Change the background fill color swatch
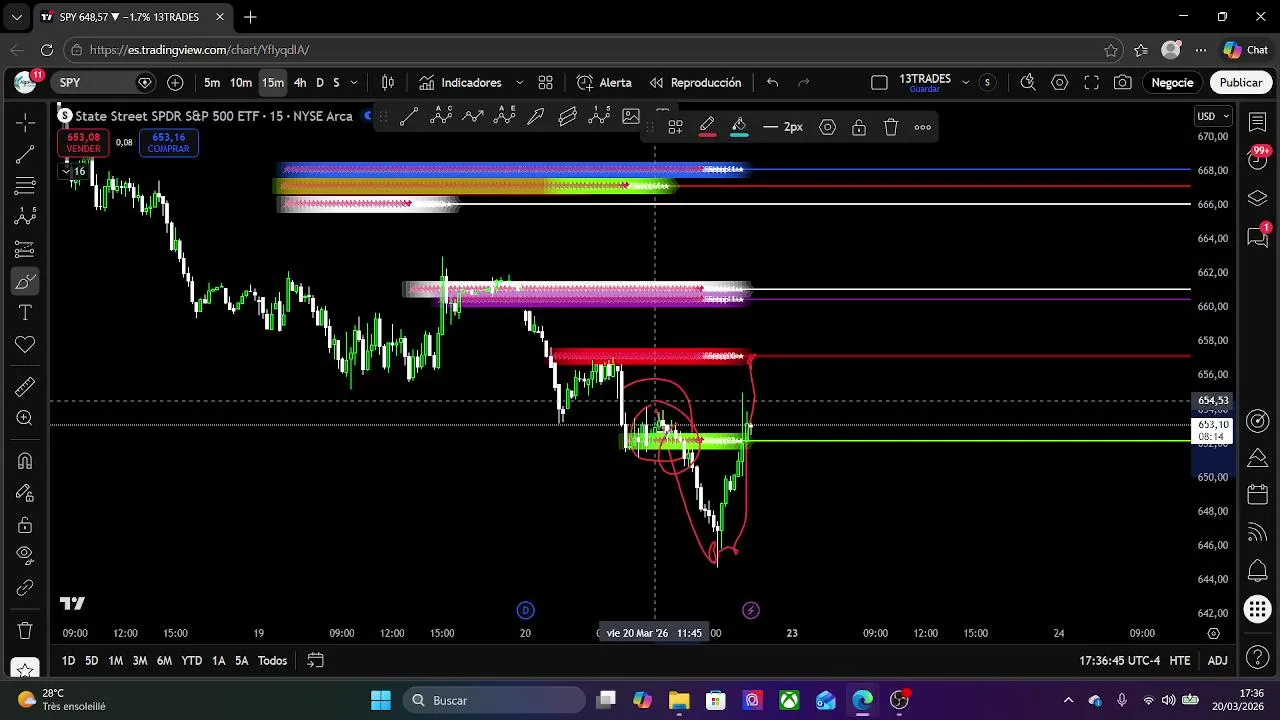This screenshot has height=720, width=1280. click(739, 127)
